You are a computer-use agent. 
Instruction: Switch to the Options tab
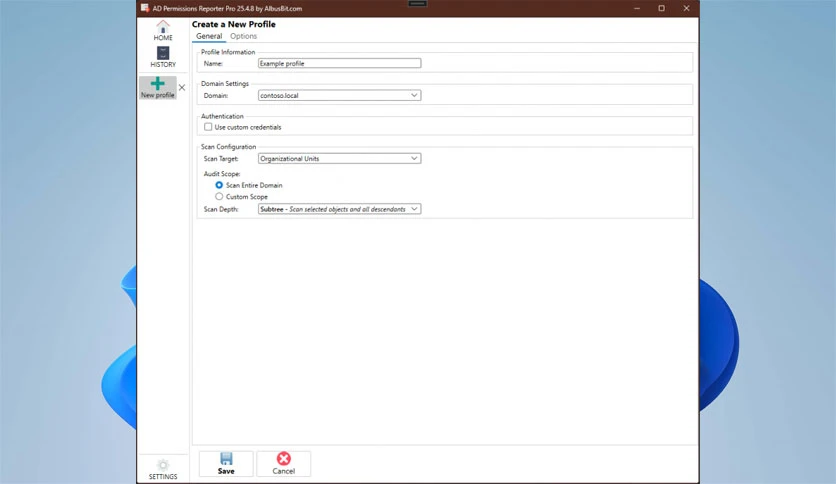(x=243, y=36)
